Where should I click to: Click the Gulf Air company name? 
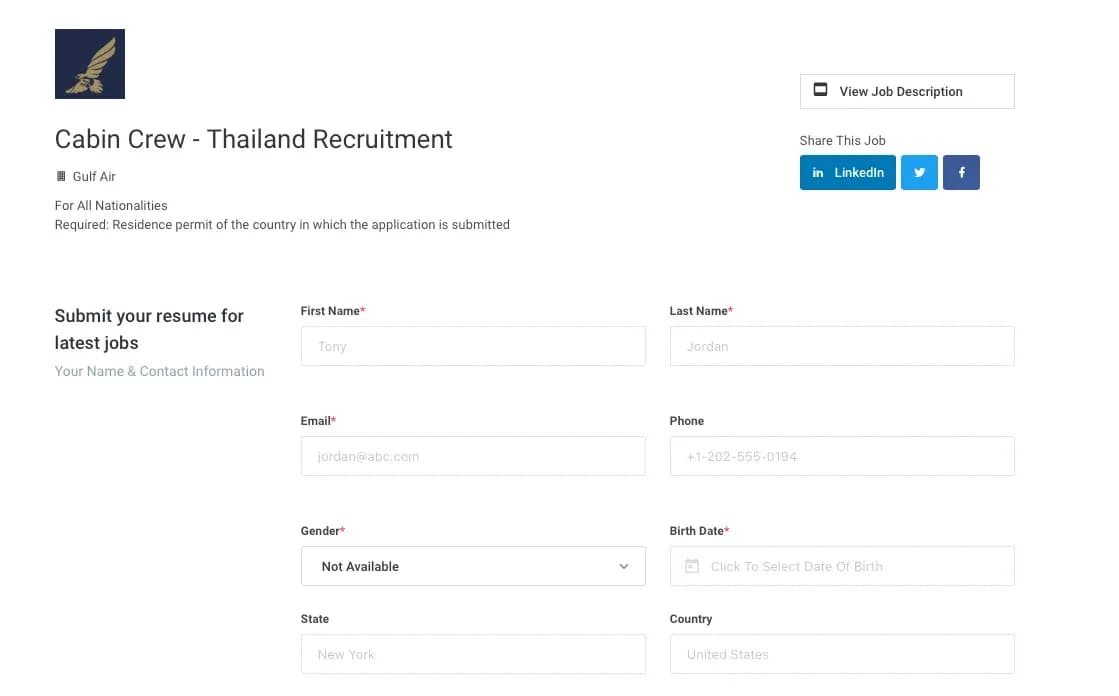(94, 177)
